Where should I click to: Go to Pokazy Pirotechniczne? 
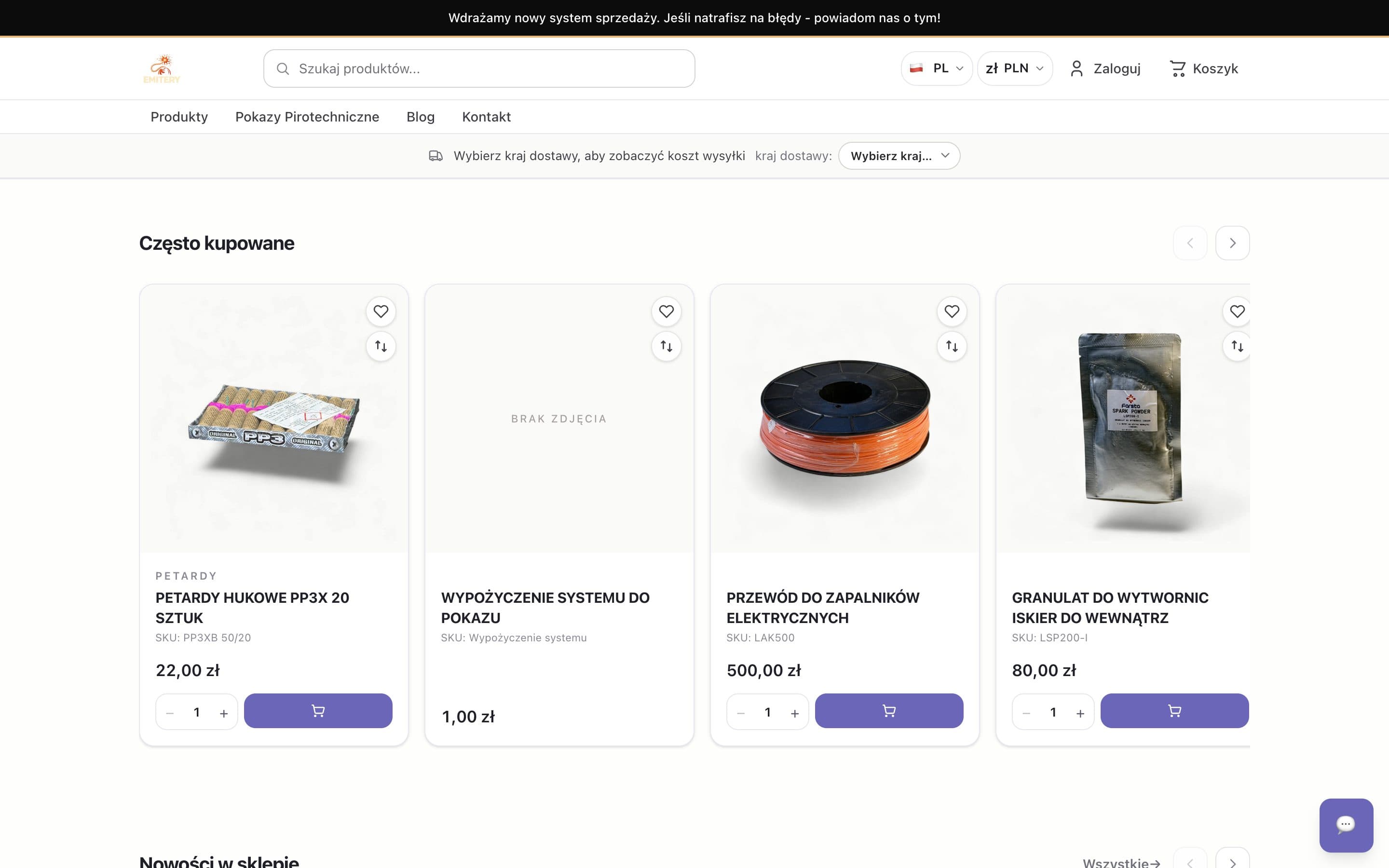307,117
